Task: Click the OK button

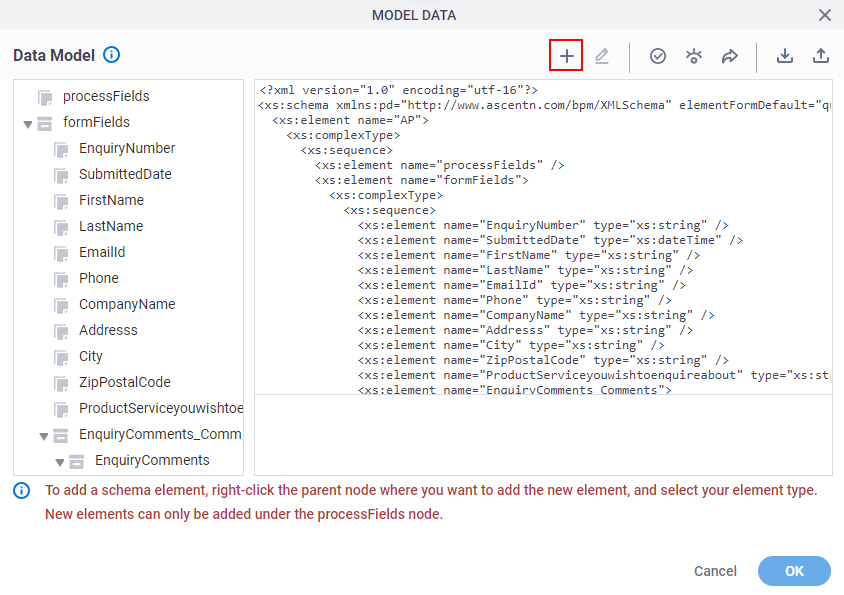Action: pos(794,571)
